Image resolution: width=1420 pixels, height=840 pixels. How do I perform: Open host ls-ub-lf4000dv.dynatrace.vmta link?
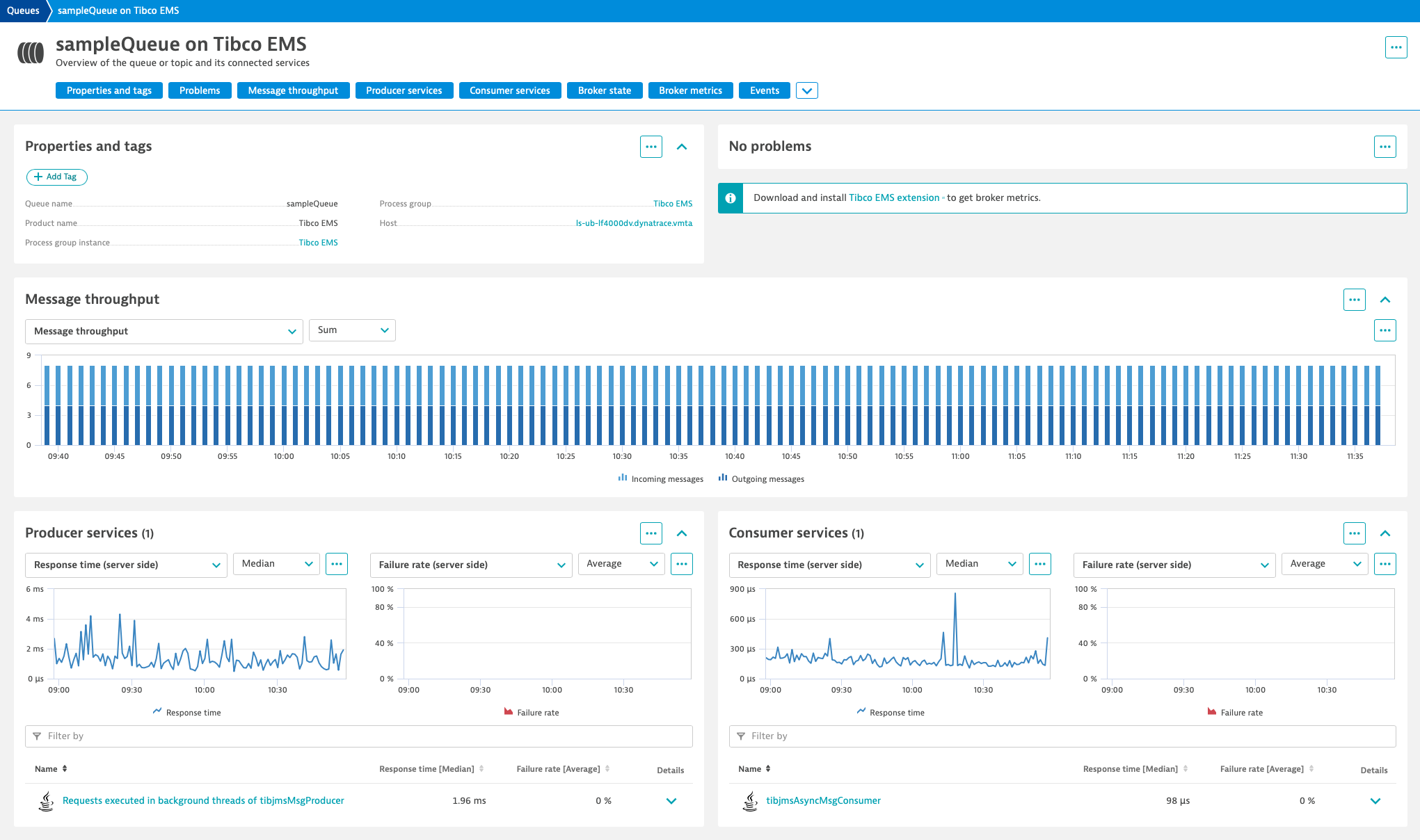point(634,223)
